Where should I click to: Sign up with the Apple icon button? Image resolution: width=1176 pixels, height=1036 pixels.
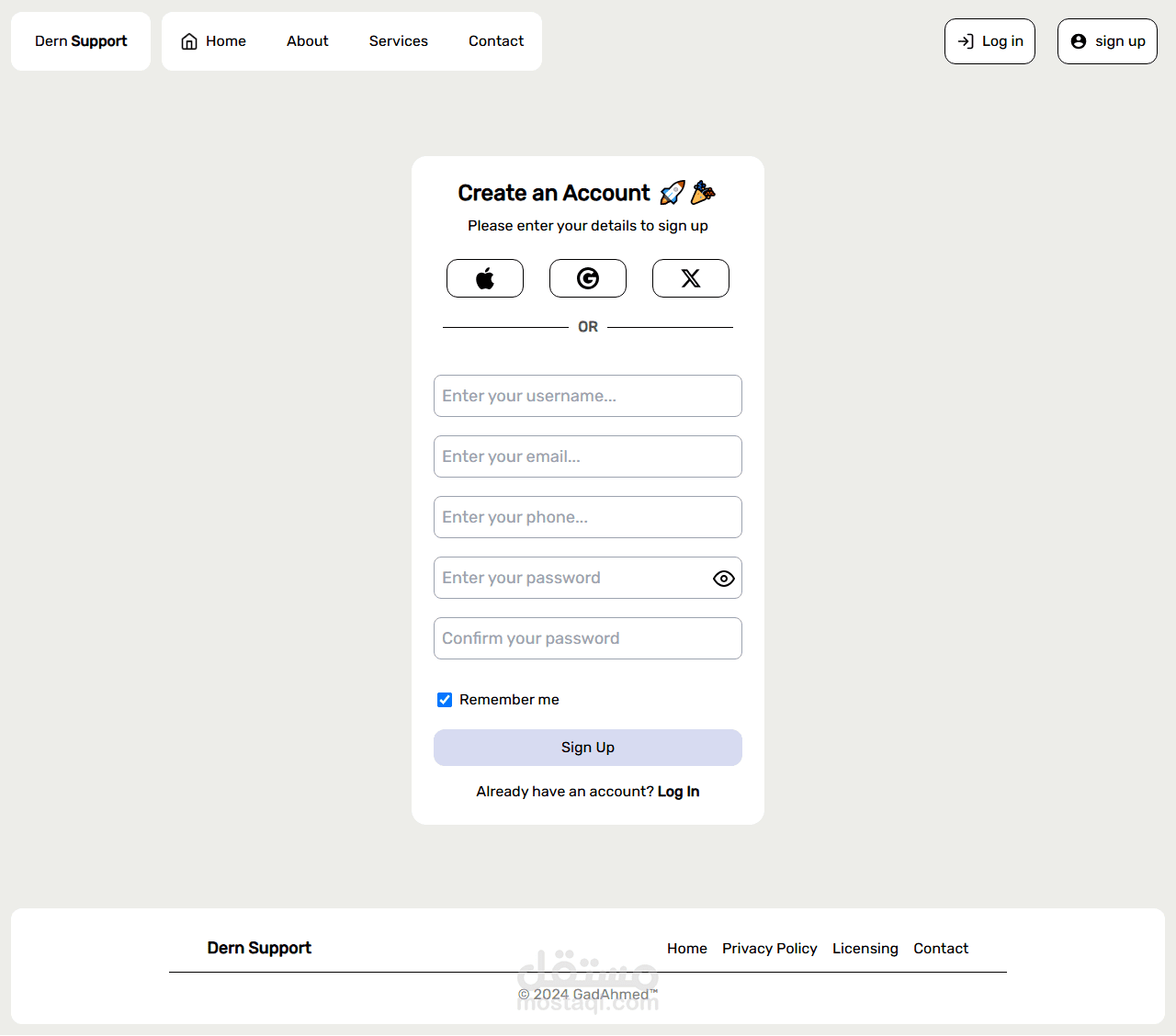(x=485, y=278)
